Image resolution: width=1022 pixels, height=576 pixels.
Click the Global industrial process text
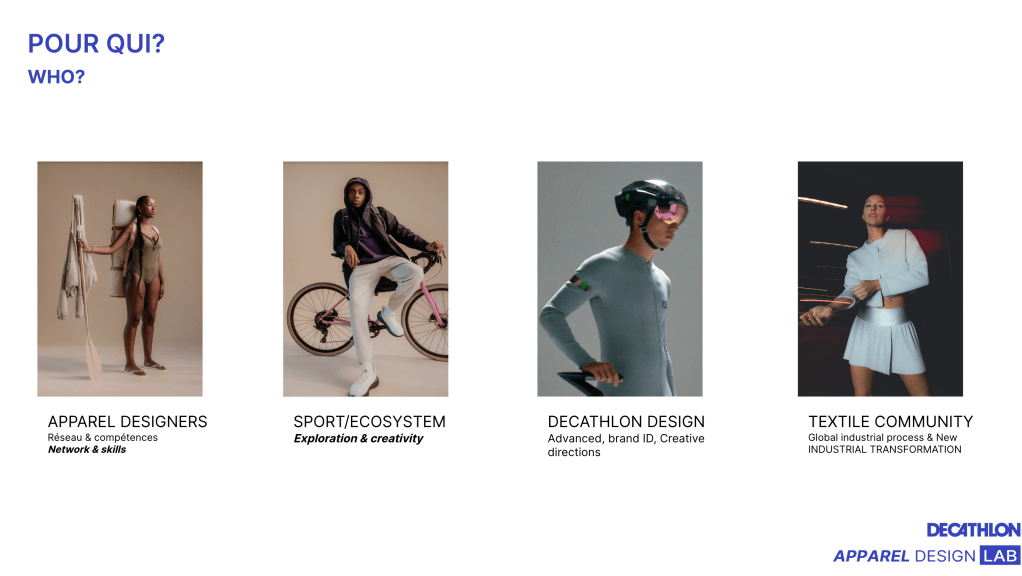(x=866, y=437)
